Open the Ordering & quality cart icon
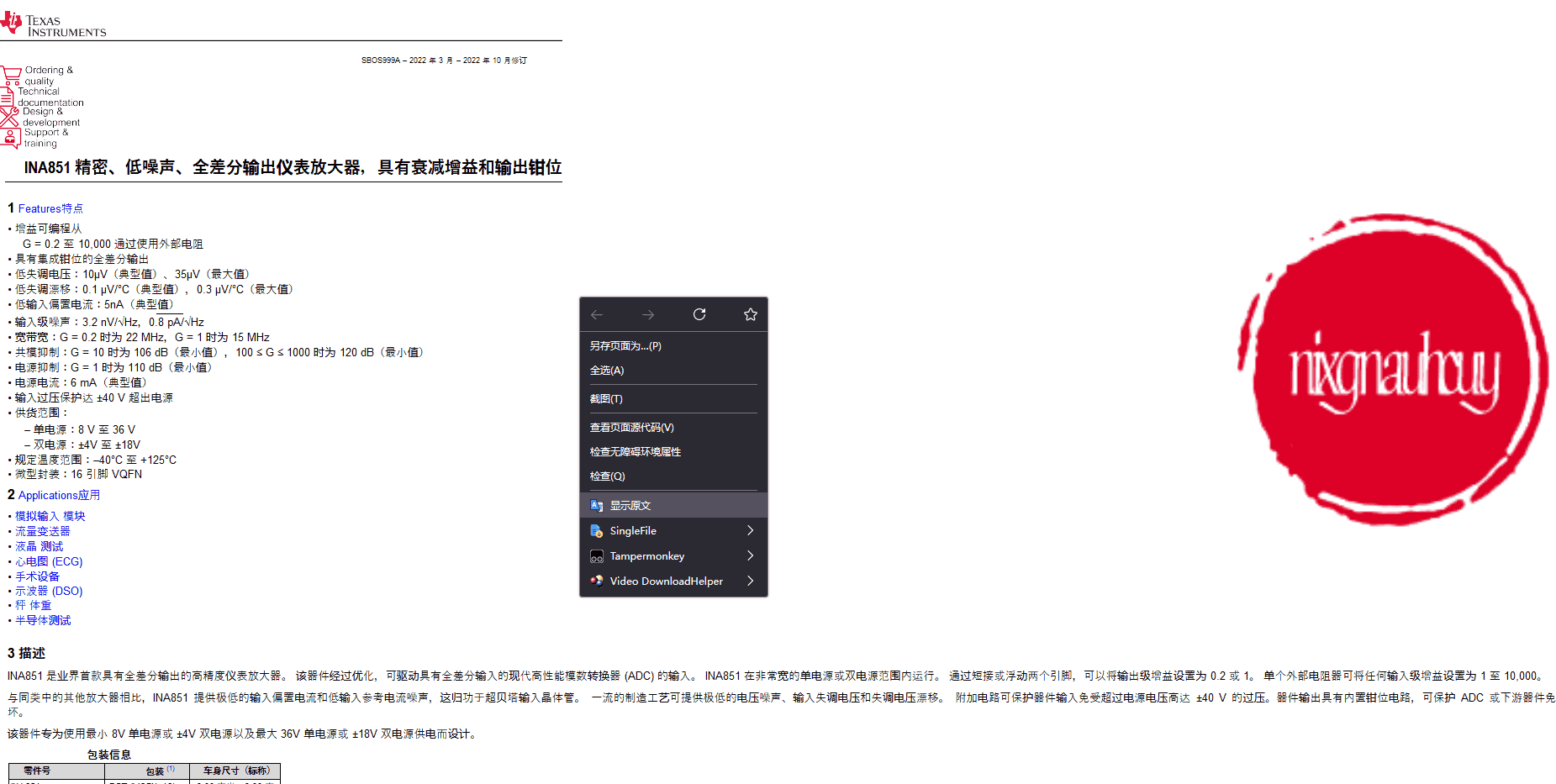 tap(11, 76)
